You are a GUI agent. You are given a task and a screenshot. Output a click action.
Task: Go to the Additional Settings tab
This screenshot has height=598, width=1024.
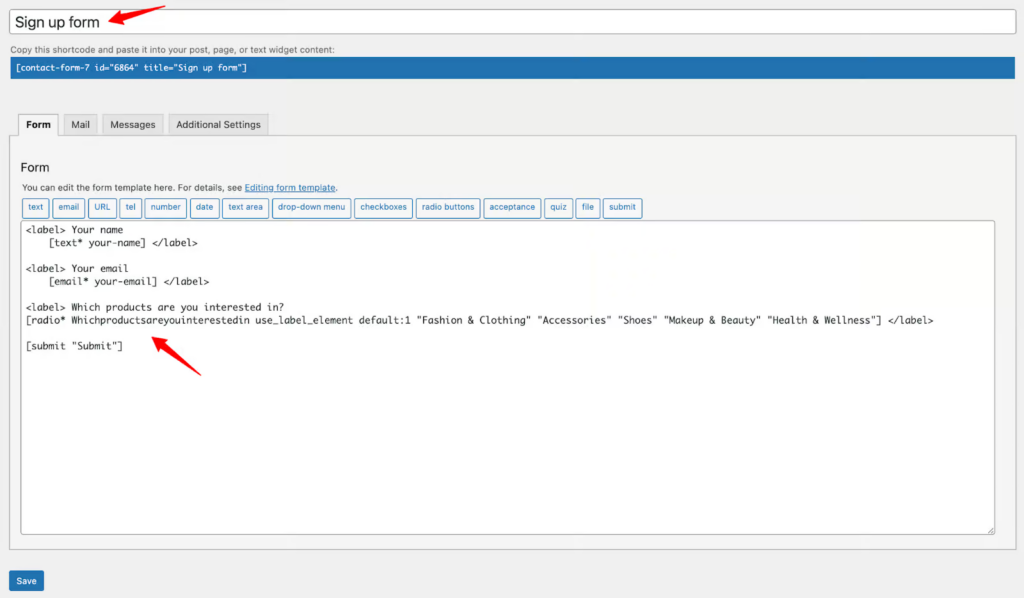(x=218, y=125)
